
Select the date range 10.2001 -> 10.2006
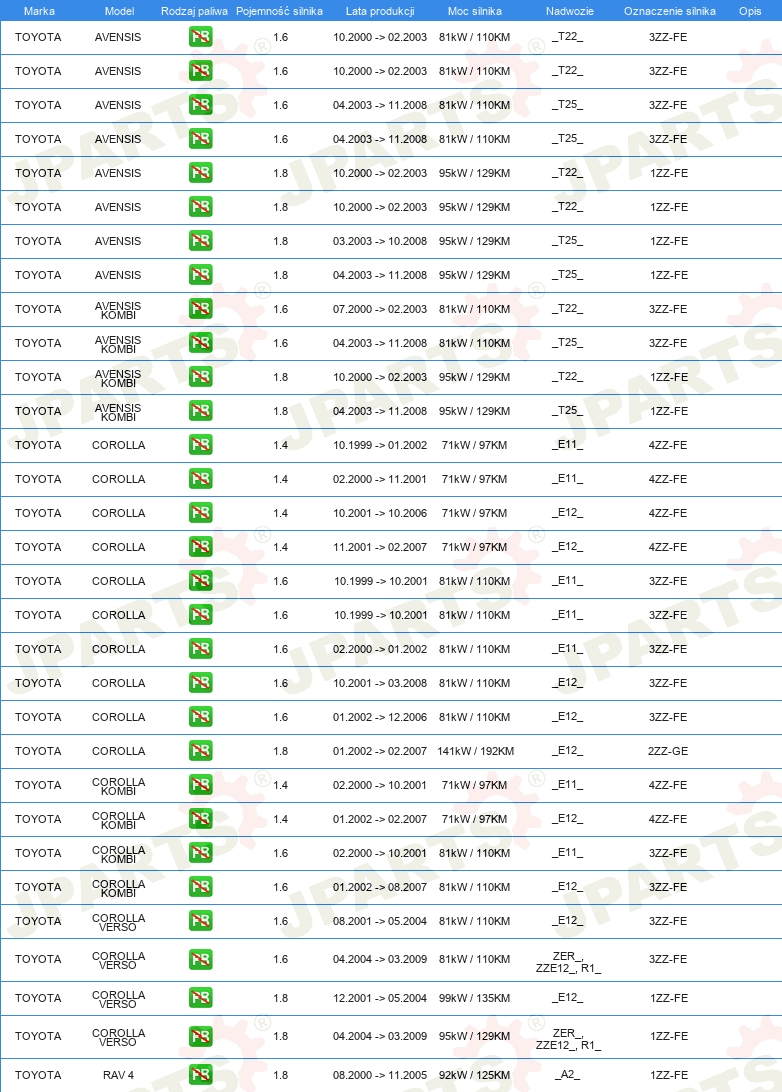pos(380,513)
